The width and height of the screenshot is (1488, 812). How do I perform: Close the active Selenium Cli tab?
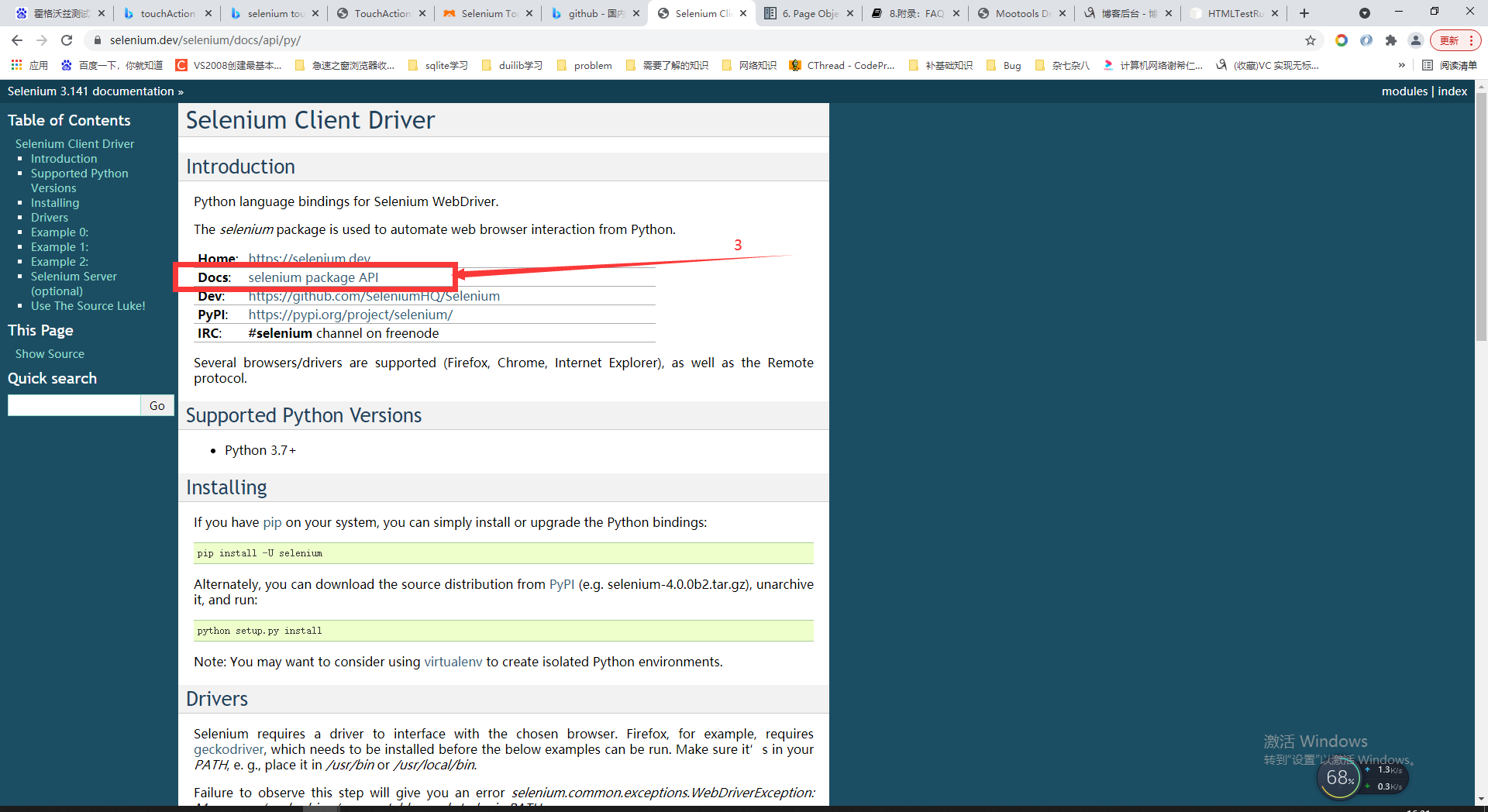tap(743, 13)
